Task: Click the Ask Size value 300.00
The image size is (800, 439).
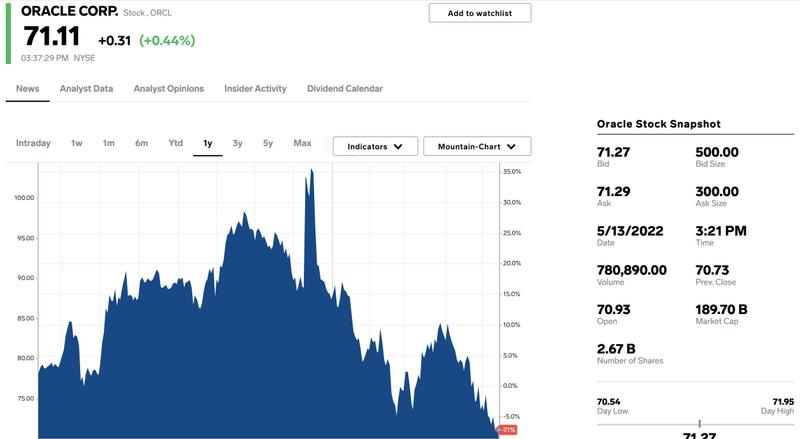Action: tap(717, 191)
